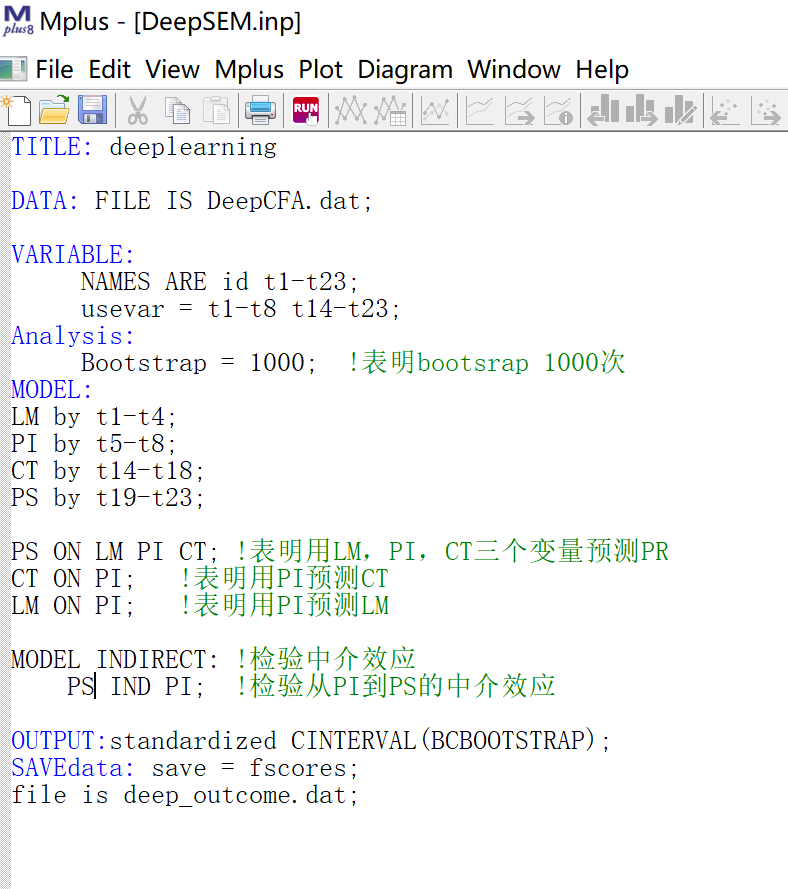This screenshot has width=788, height=889.
Task: Click the NAMES ARE id t1-t23 line
Action: tap(219, 282)
